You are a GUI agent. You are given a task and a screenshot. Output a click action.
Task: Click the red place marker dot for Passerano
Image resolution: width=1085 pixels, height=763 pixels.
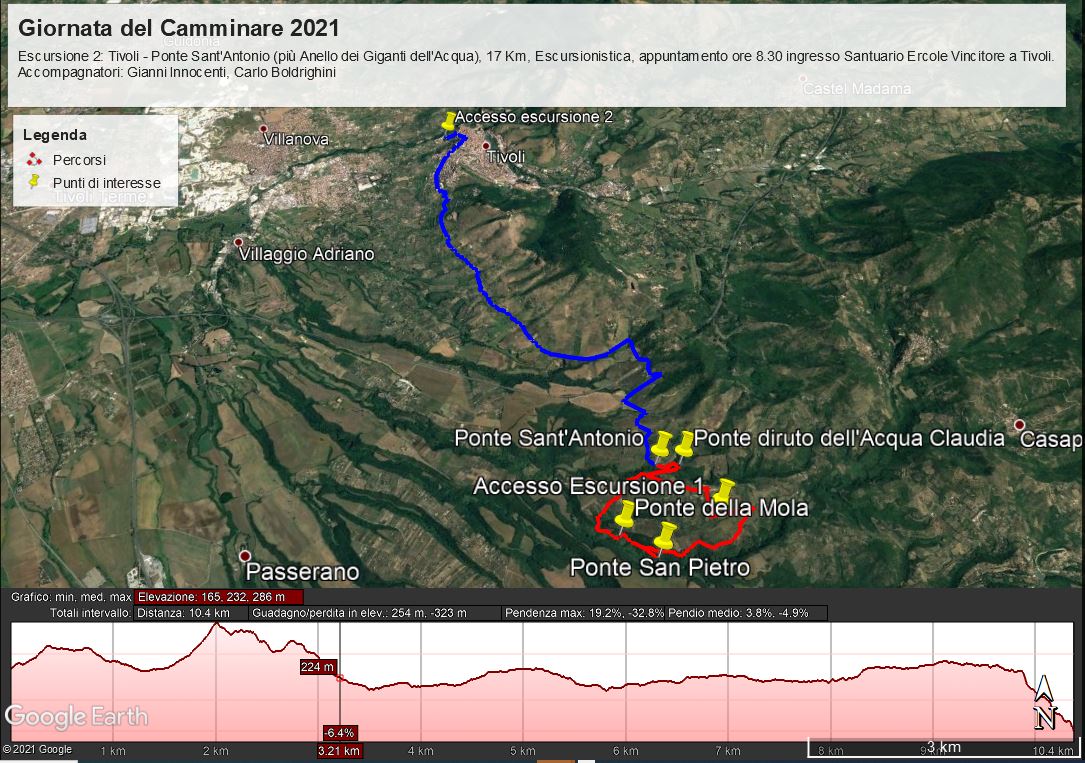click(245, 556)
